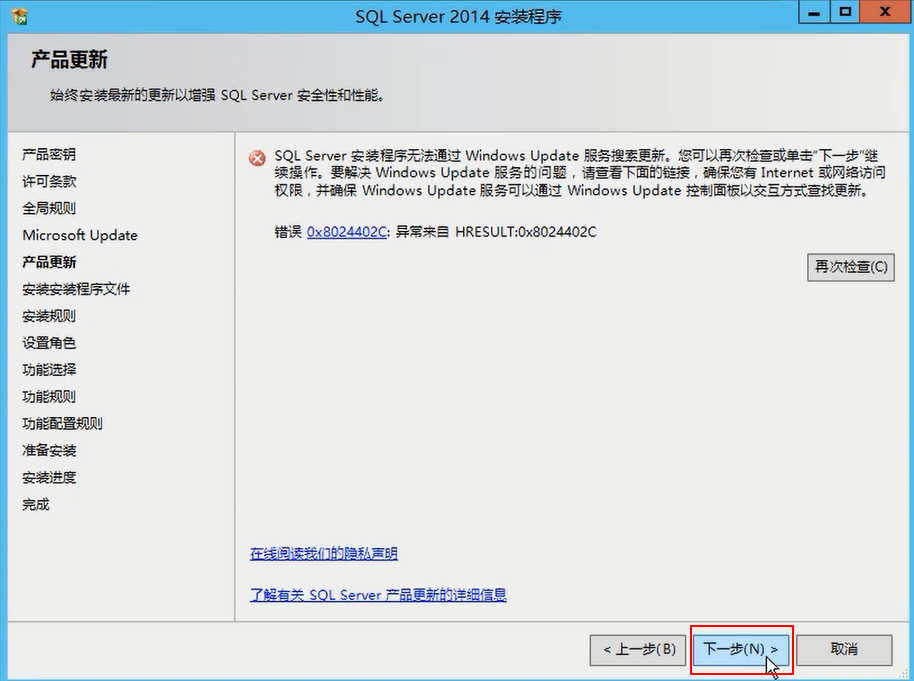Select the 全局规则 step in the sidebar
Screen dimensions: 914x681
(49, 208)
